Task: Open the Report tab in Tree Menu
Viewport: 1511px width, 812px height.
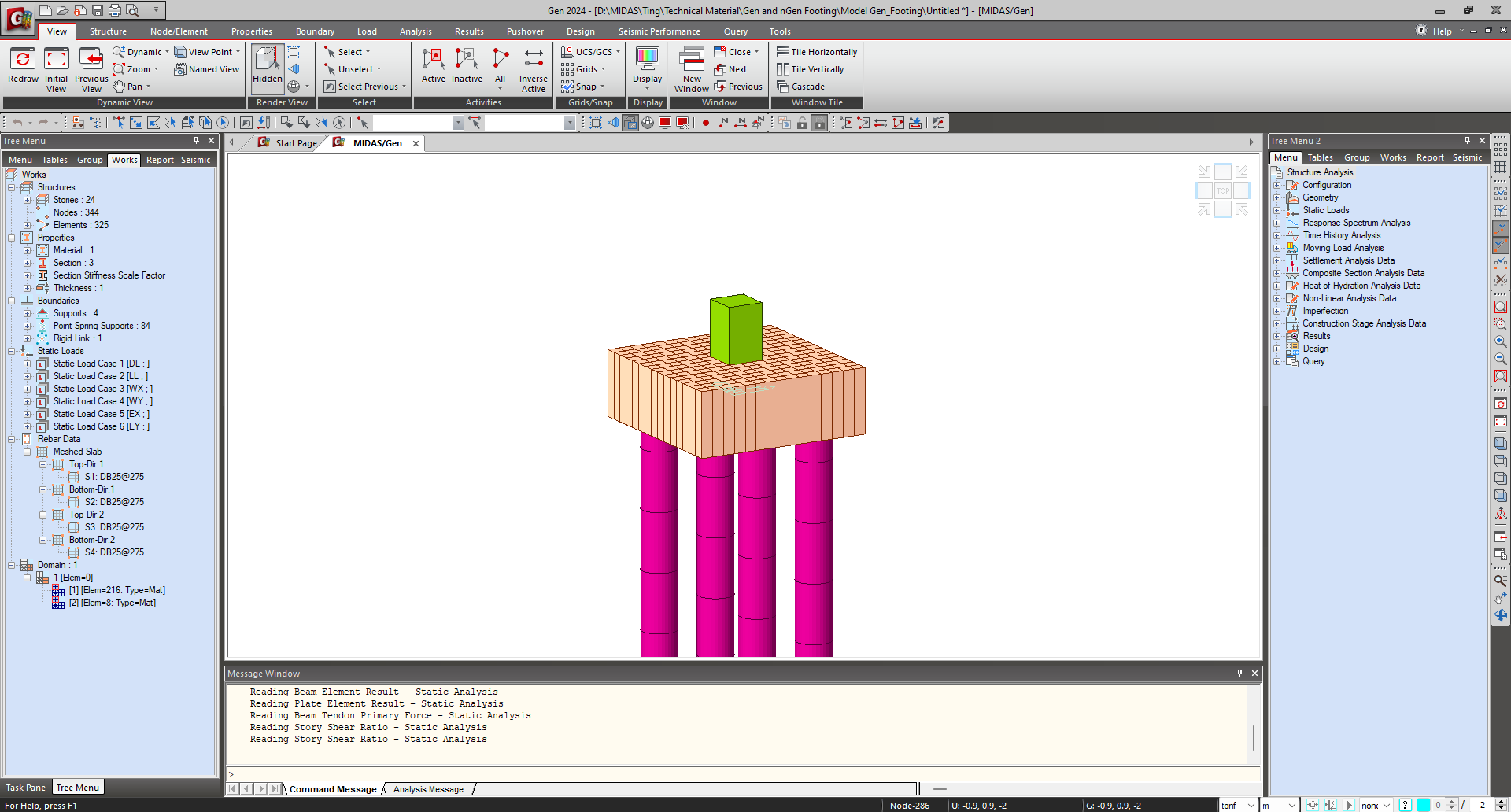Action: (160, 160)
